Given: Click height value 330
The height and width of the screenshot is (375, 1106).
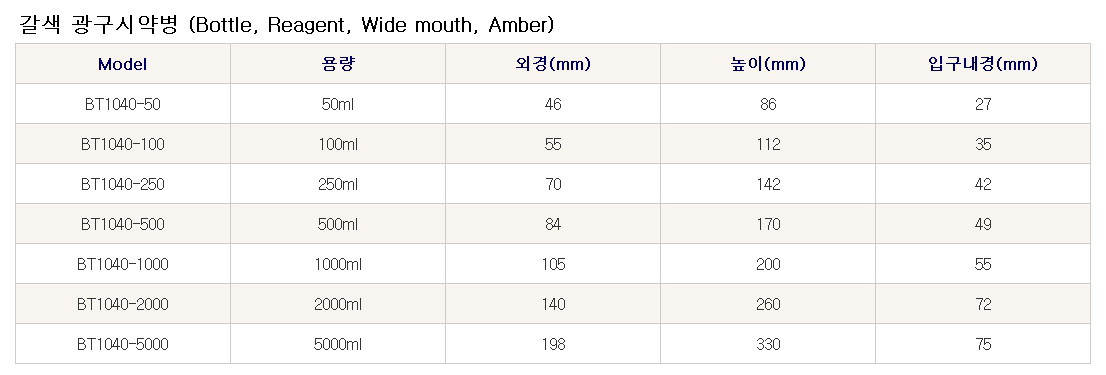Looking at the screenshot, I should pyautogui.click(x=768, y=344).
